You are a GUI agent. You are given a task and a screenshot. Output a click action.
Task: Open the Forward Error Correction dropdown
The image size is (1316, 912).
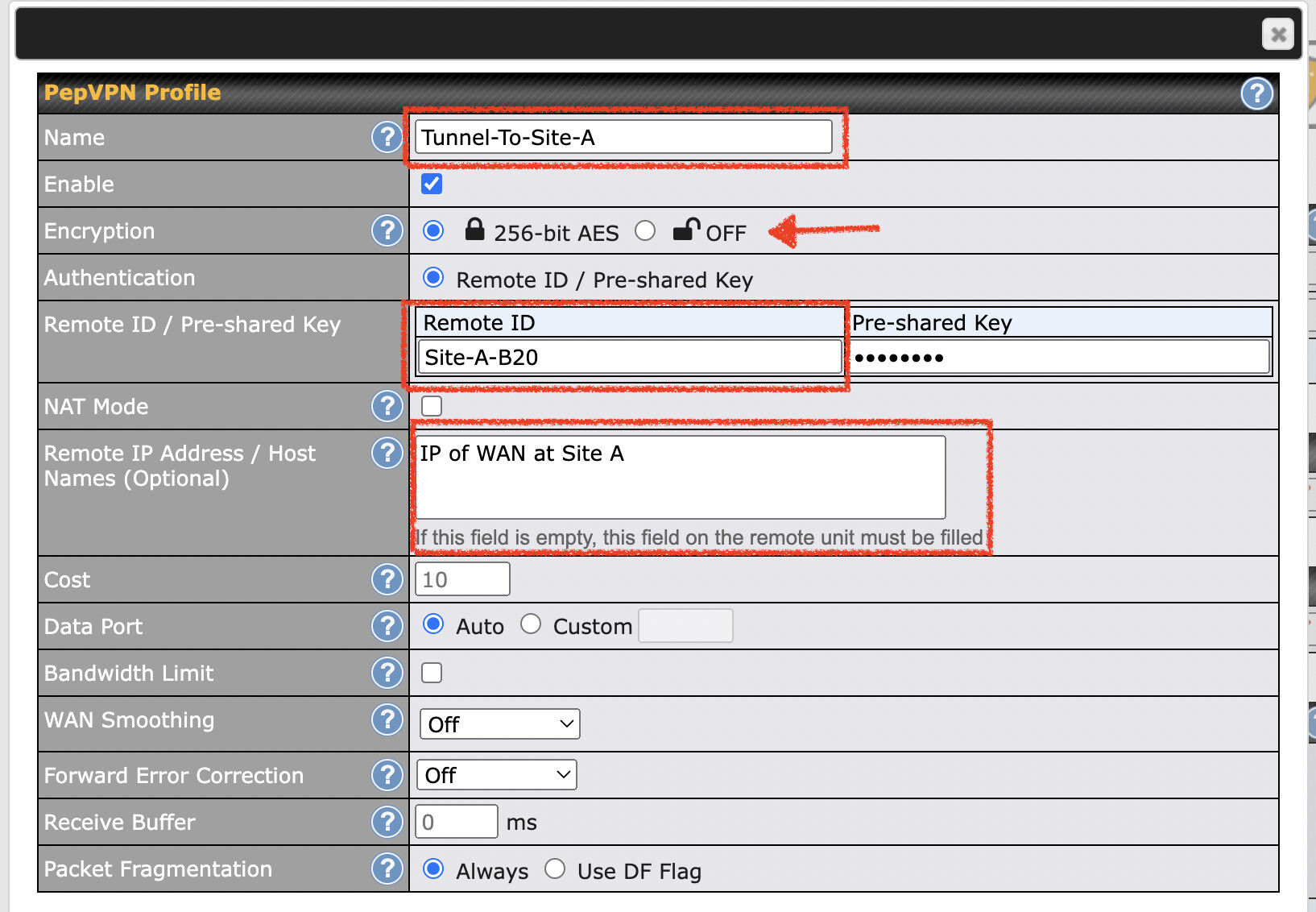pyautogui.click(x=496, y=775)
